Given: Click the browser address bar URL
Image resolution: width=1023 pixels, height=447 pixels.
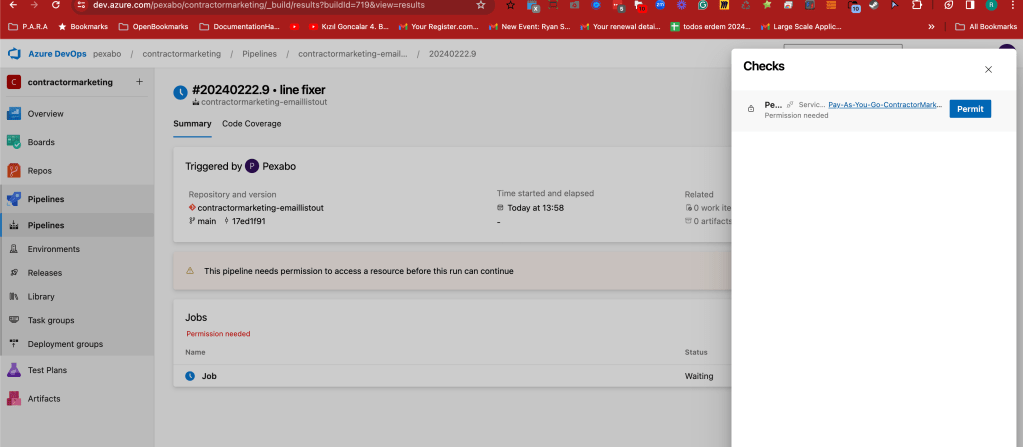Looking at the screenshot, I should [258, 5].
